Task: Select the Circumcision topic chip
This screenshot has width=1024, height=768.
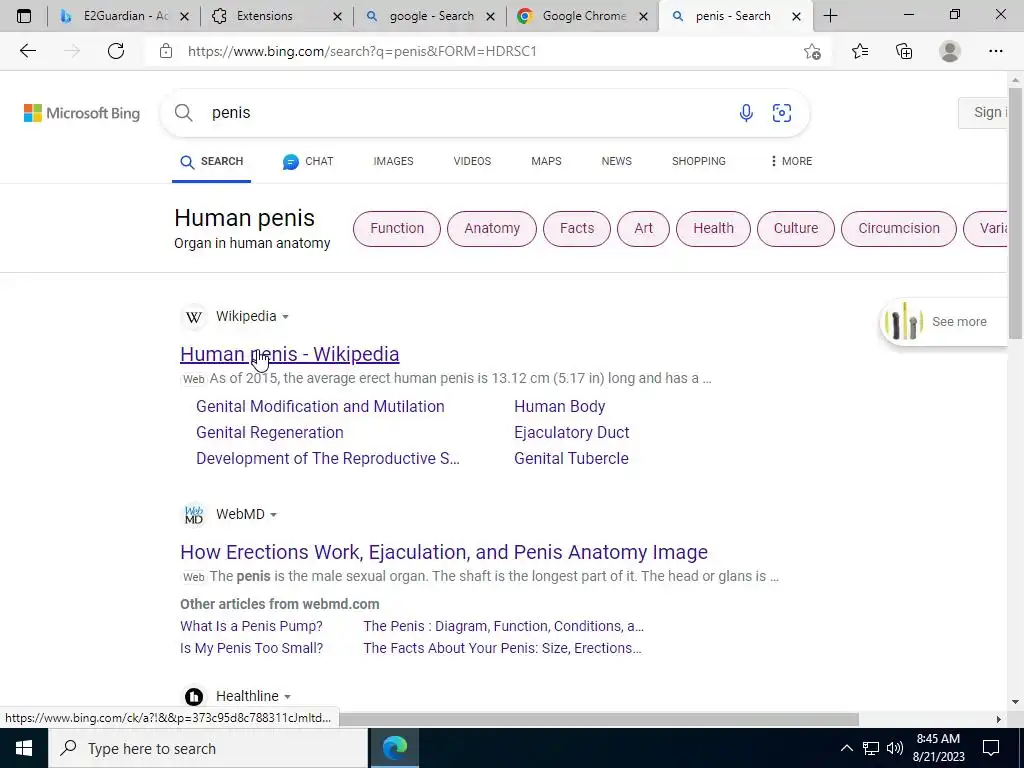Action: click(899, 229)
